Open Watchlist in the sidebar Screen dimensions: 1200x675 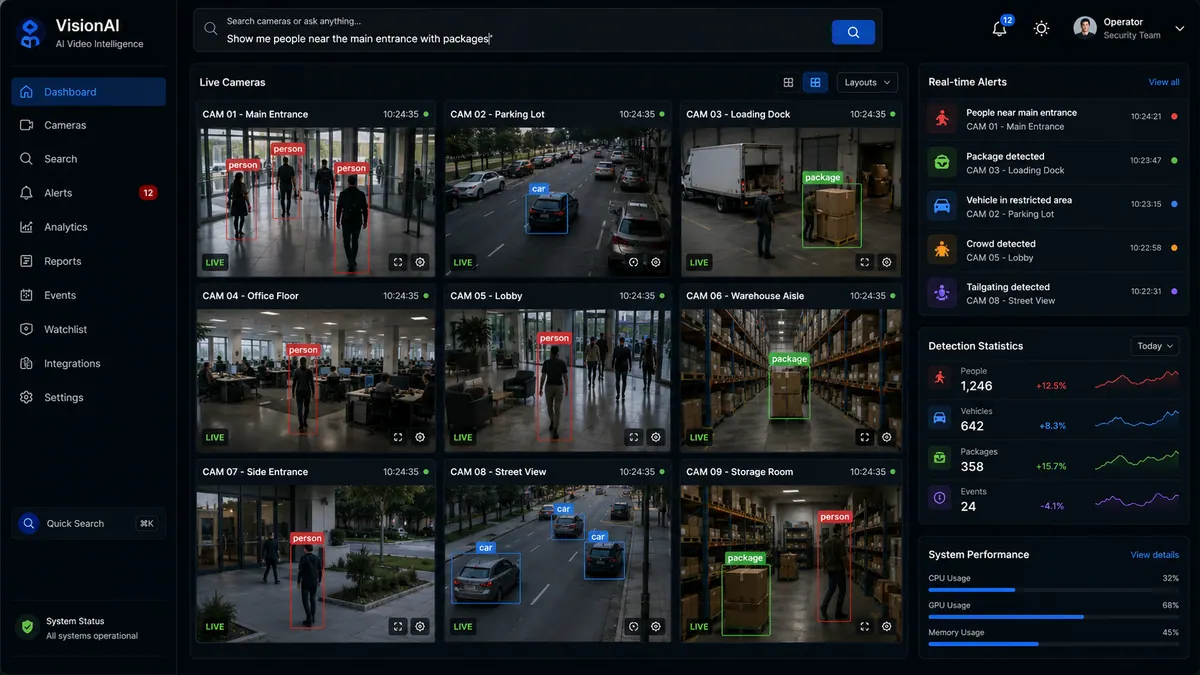89,329
